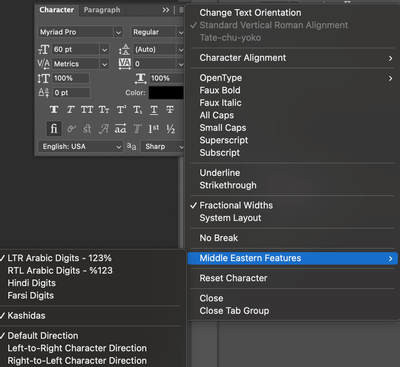Enable the Strikethrough T icon
400x367 pixels.
[170, 110]
